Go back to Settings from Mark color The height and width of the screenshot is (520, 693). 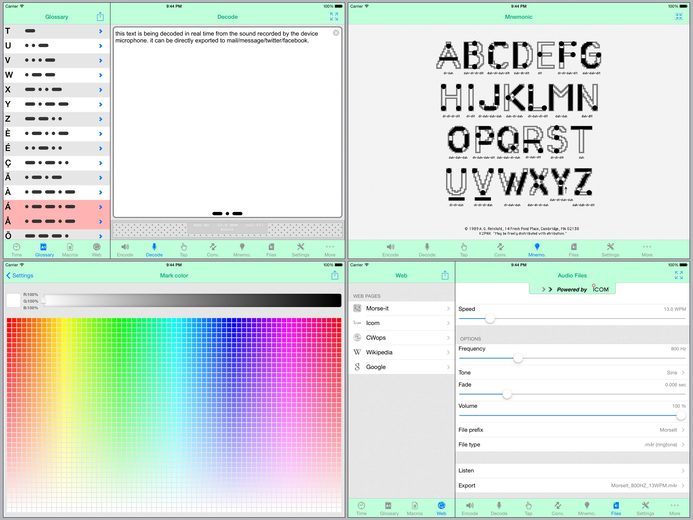point(20,275)
